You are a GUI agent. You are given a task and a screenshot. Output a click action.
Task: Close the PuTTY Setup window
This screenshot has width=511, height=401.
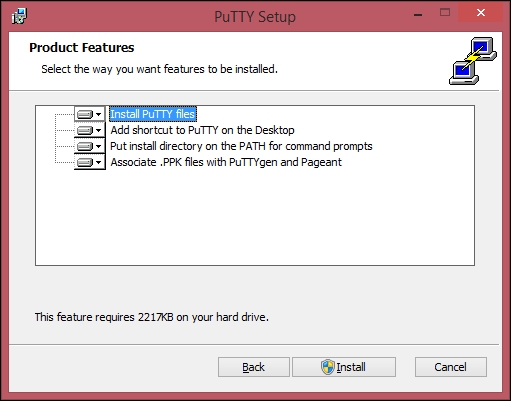click(481, 13)
